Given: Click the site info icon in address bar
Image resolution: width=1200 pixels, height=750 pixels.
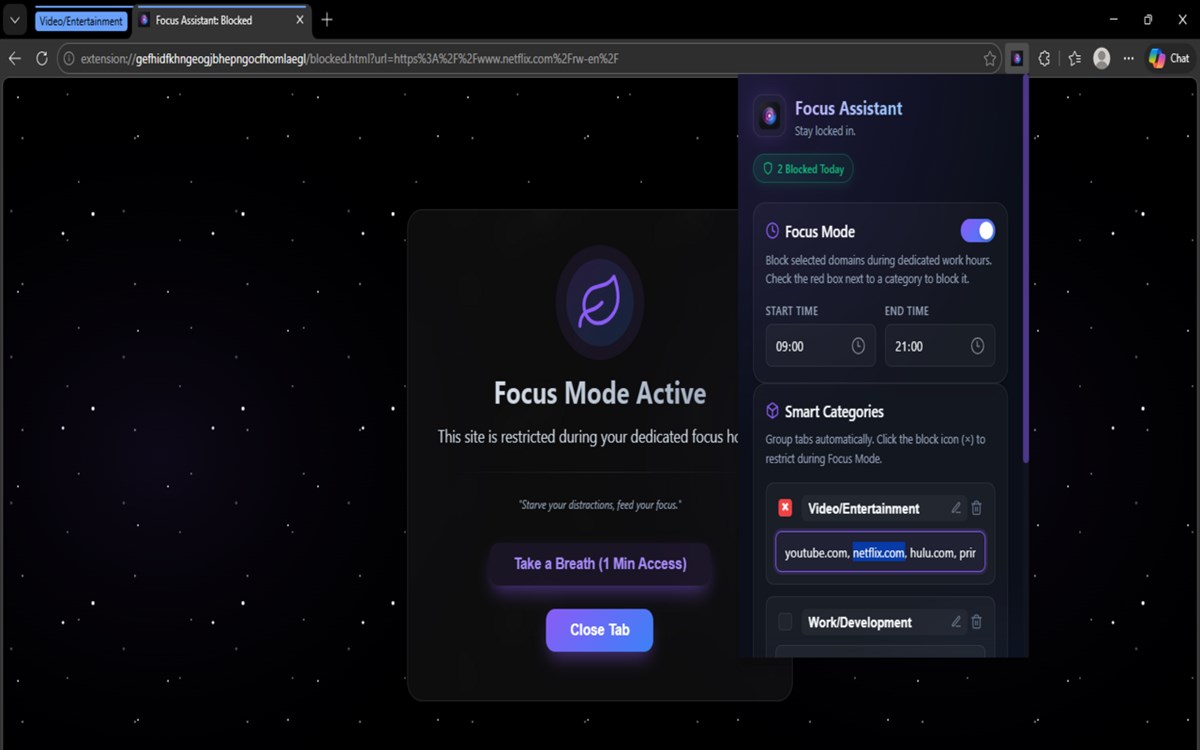Looking at the screenshot, I should (x=69, y=59).
